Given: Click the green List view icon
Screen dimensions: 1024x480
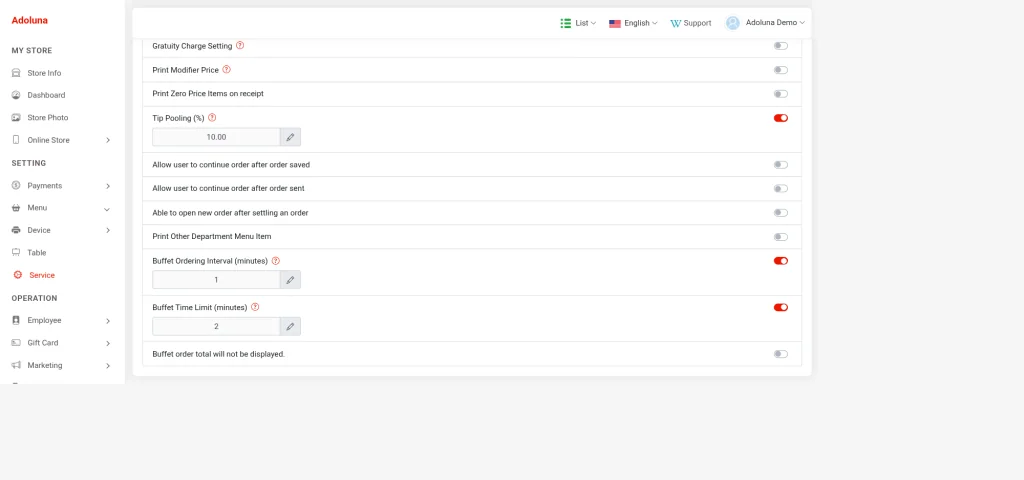Looking at the screenshot, I should tap(566, 23).
